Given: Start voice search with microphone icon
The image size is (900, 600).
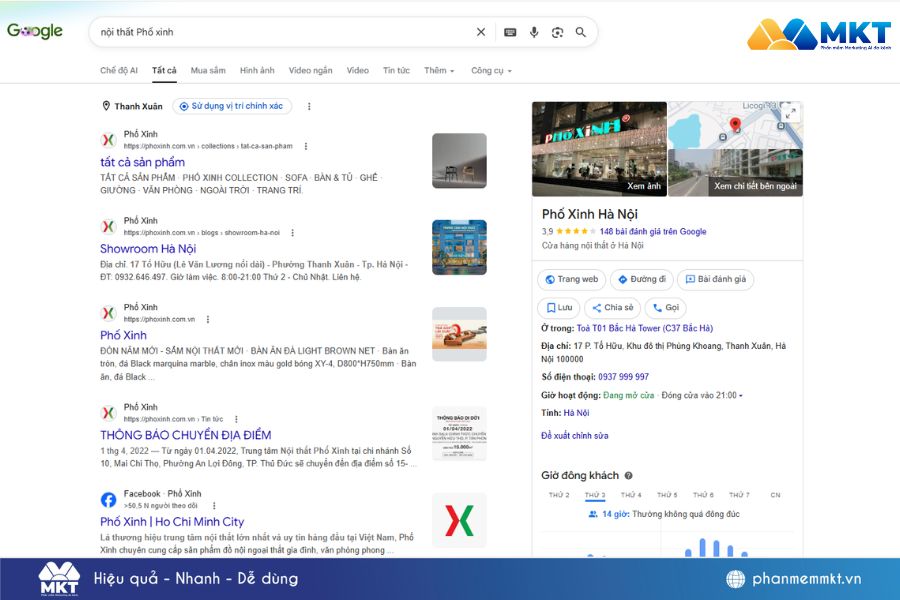Looking at the screenshot, I should (534, 32).
